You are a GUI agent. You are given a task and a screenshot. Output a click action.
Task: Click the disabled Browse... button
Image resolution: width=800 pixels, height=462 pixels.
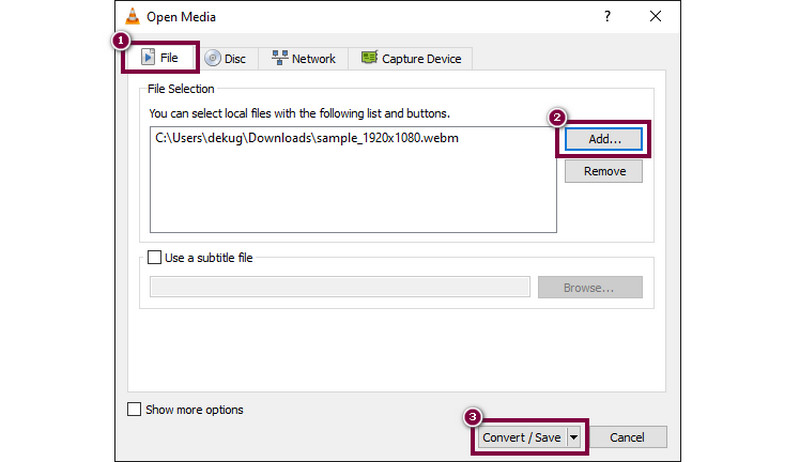pyautogui.click(x=590, y=288)
